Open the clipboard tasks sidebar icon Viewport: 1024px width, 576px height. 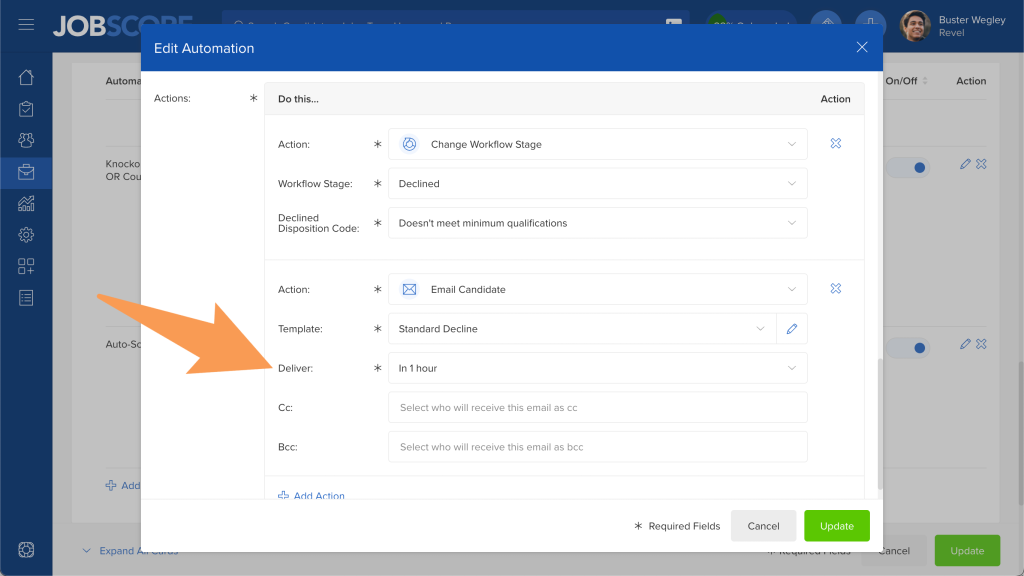[26, 109]
